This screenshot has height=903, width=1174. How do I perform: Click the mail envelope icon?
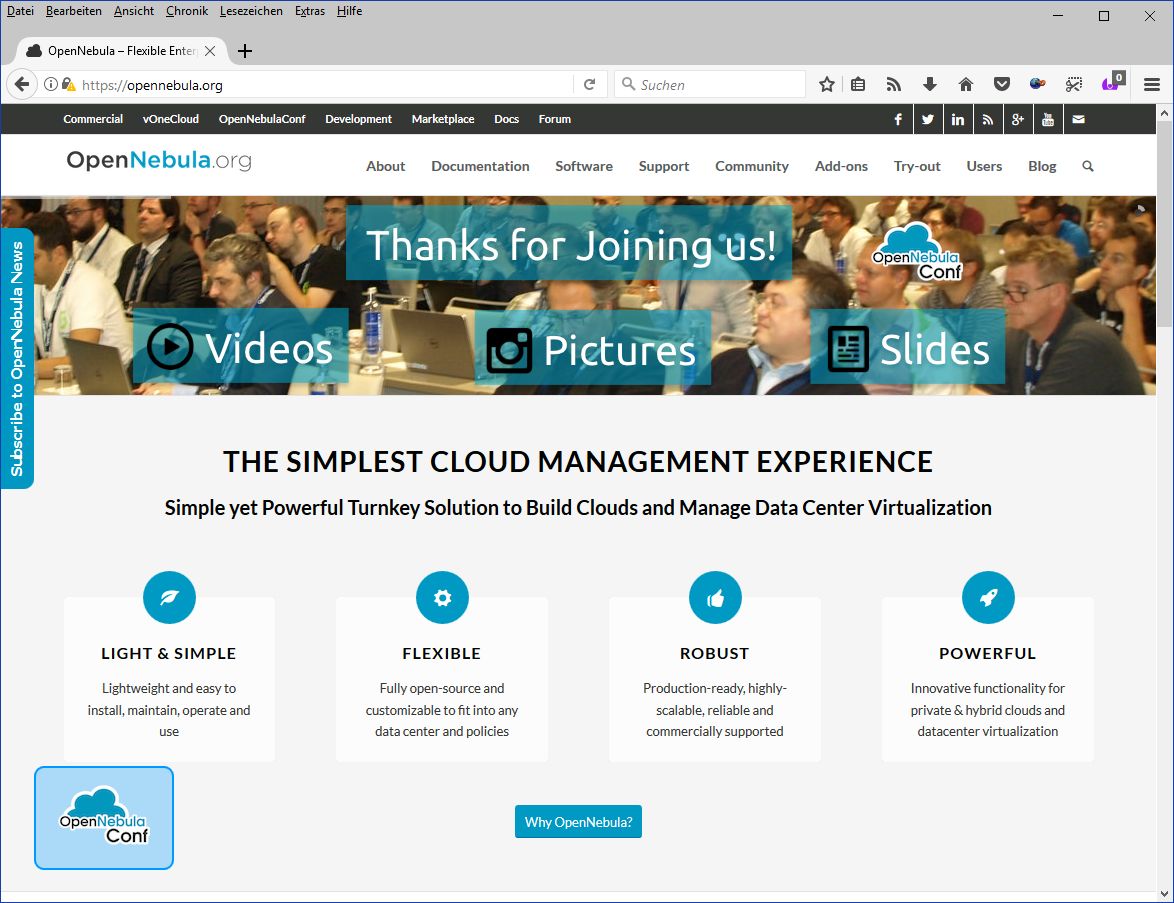(x=1078, y=119)
